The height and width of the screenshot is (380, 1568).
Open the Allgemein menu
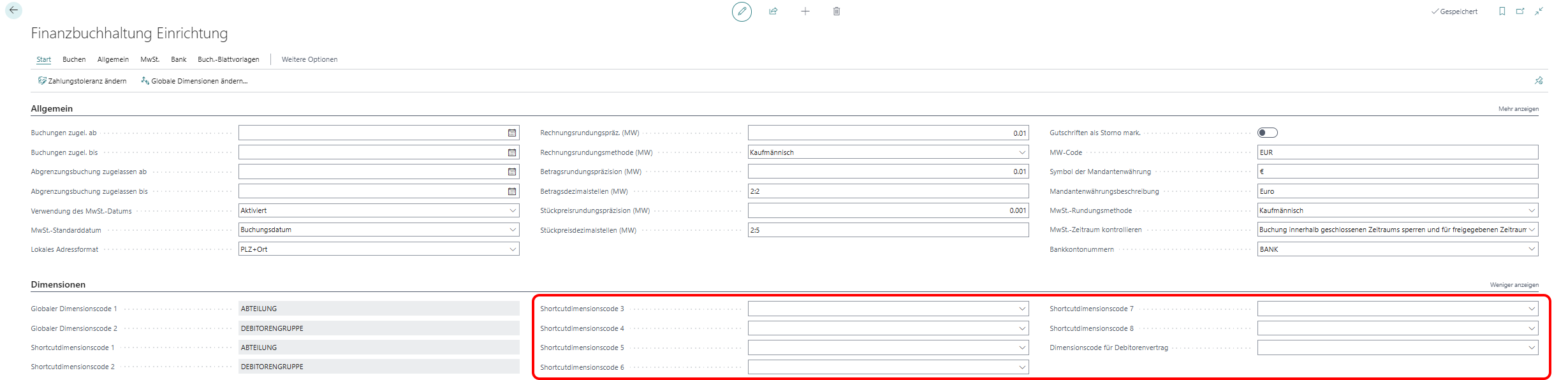113,59
